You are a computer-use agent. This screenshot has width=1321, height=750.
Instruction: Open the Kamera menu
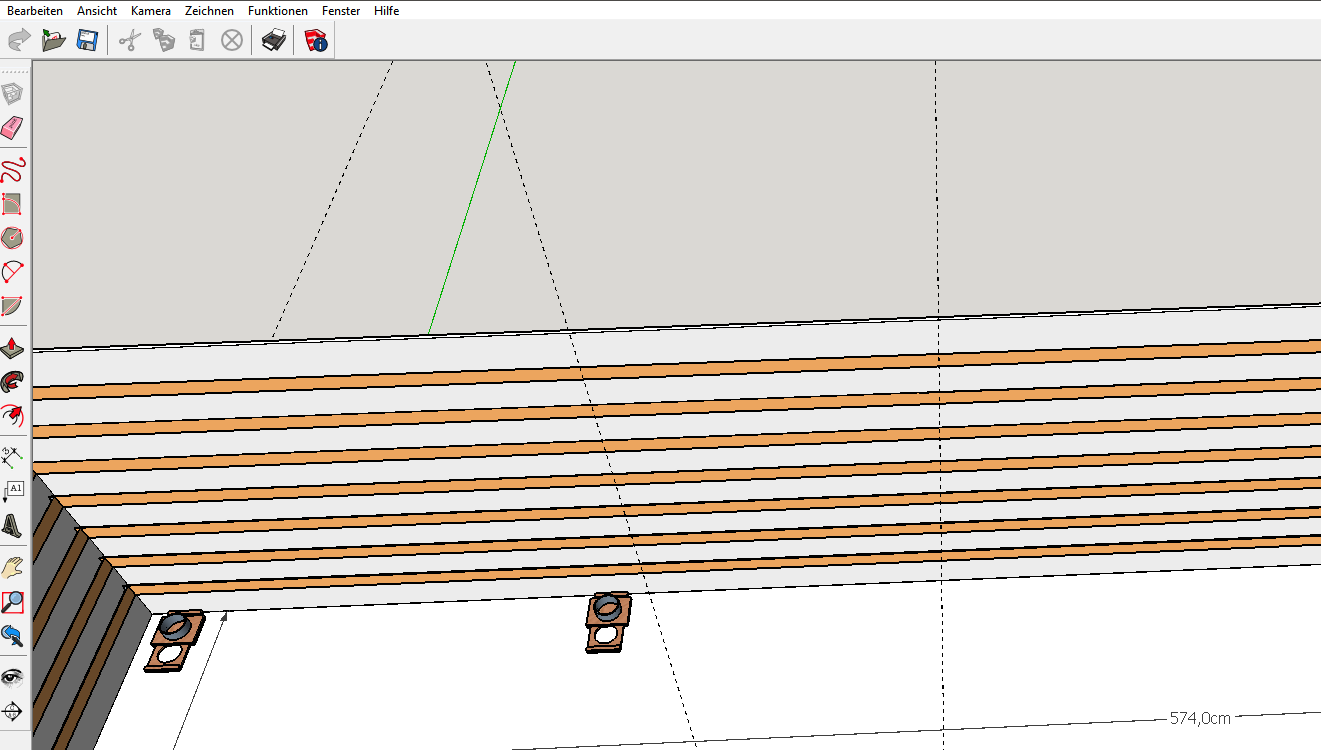tap(151, 10)
